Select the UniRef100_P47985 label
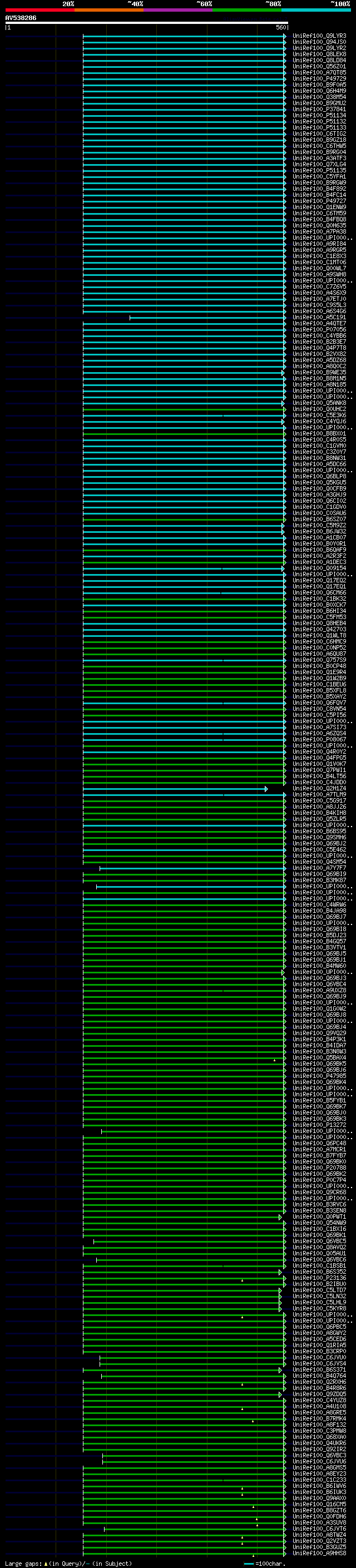Screen dimensions: 356x1568 pyautogui.click(x=319, y=1076)
